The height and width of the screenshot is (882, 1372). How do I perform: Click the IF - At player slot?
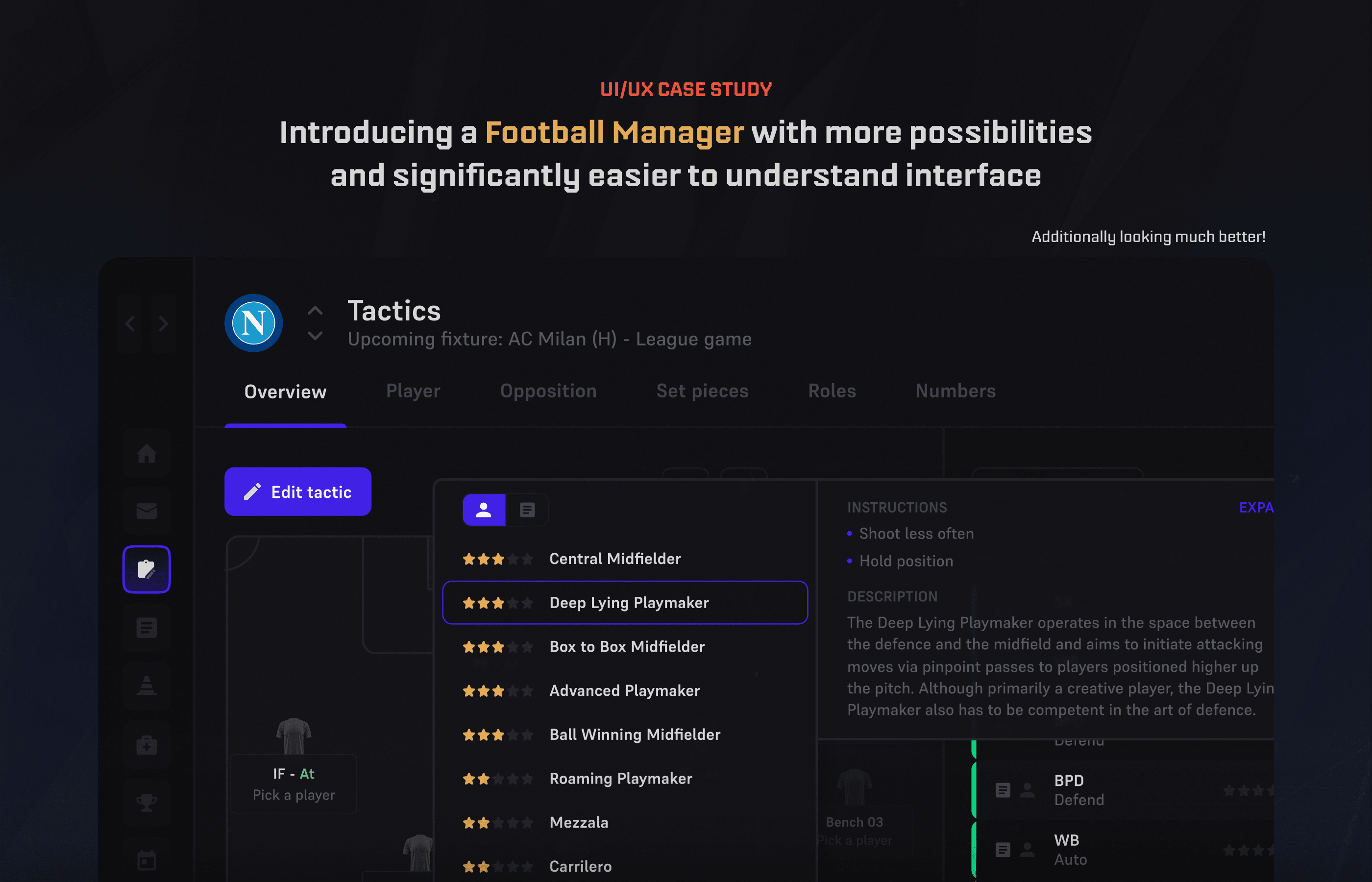coord(294,783)
